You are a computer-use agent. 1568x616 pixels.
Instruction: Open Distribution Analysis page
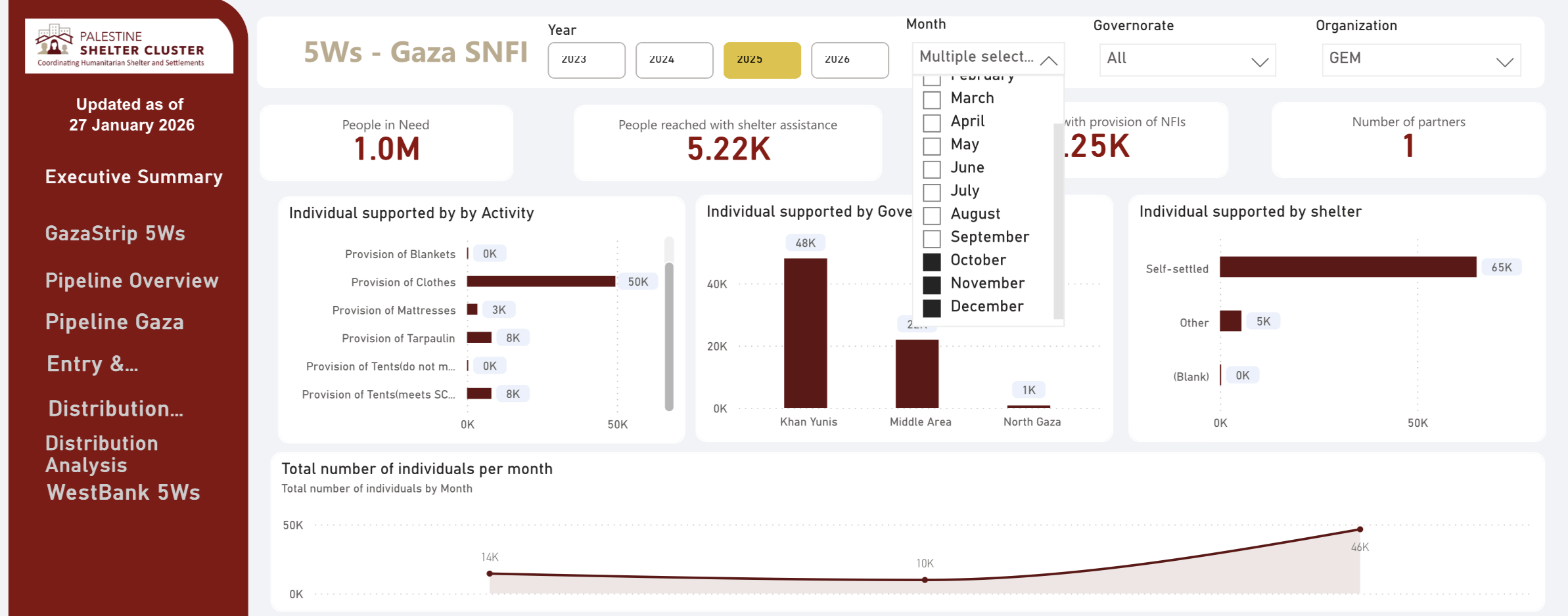[102, 454]
